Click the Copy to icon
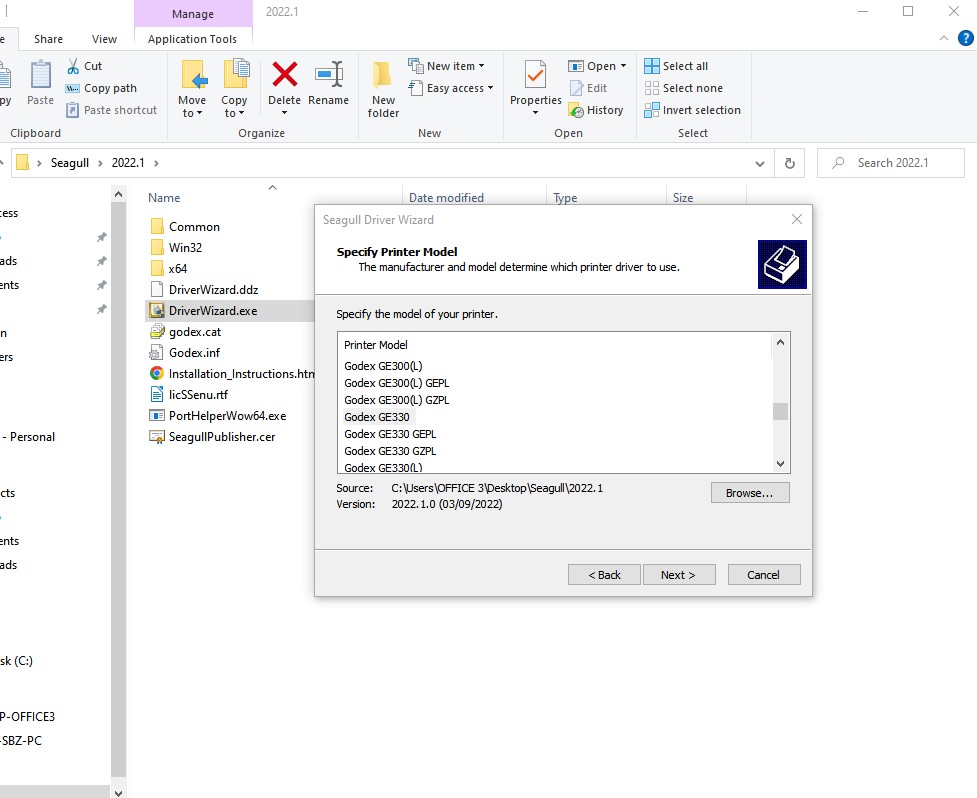Screen dimensions: 977x798 (235, 75)
